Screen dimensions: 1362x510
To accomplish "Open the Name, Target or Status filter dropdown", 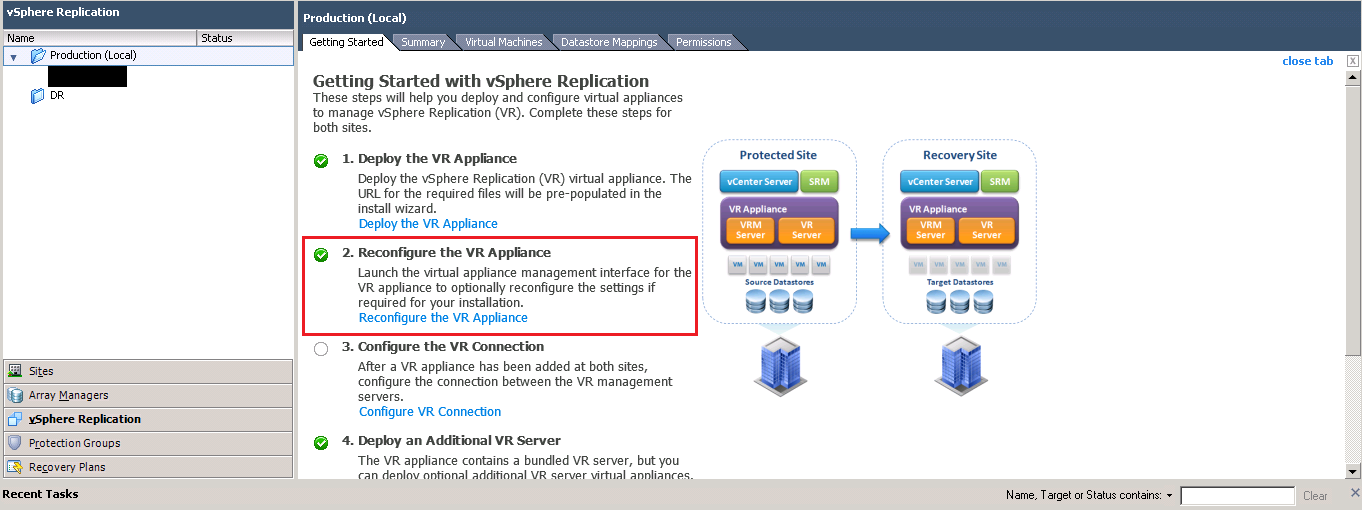I will pos(1169,496).
